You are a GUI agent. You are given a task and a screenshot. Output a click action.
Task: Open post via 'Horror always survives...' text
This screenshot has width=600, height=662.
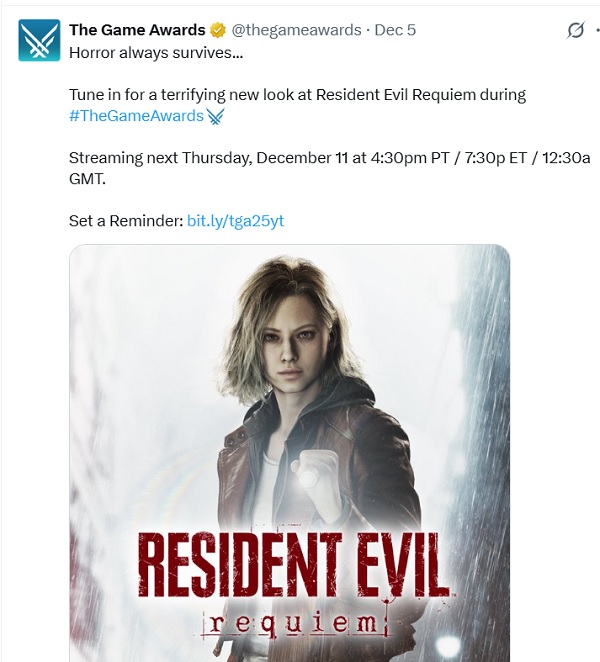coord(156,53)
